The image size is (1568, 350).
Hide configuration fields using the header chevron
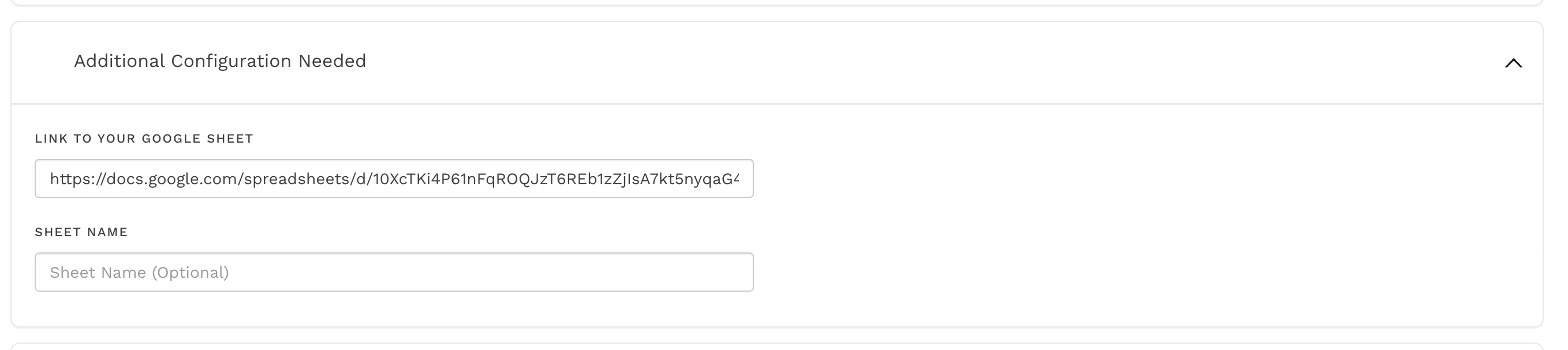tap(1513, 64)
